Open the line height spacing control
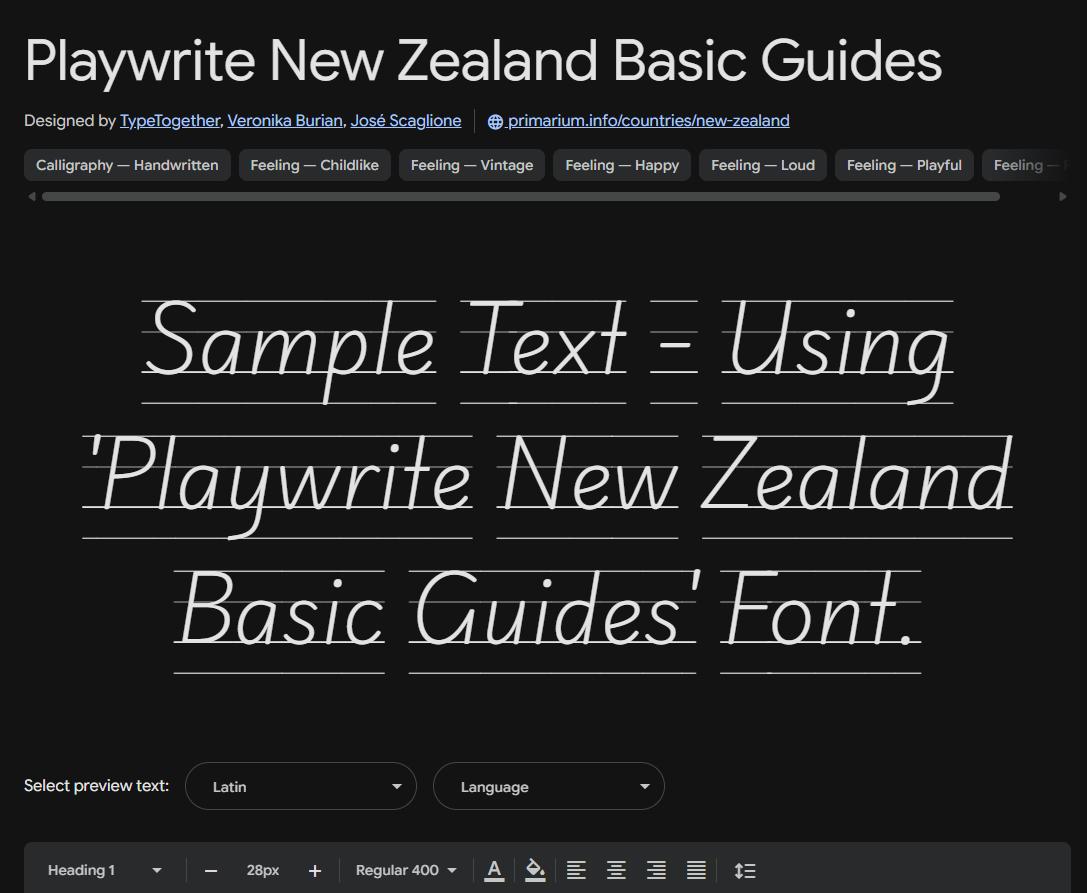Image resolution: width=1087 pixels, height=893 pixels. click(745, 870)
